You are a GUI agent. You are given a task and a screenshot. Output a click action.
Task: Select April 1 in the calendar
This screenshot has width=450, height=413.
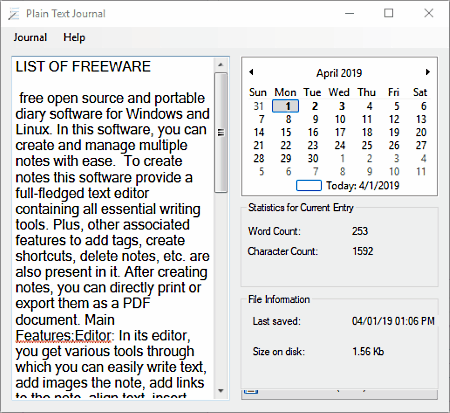click(x=286, y=106)
